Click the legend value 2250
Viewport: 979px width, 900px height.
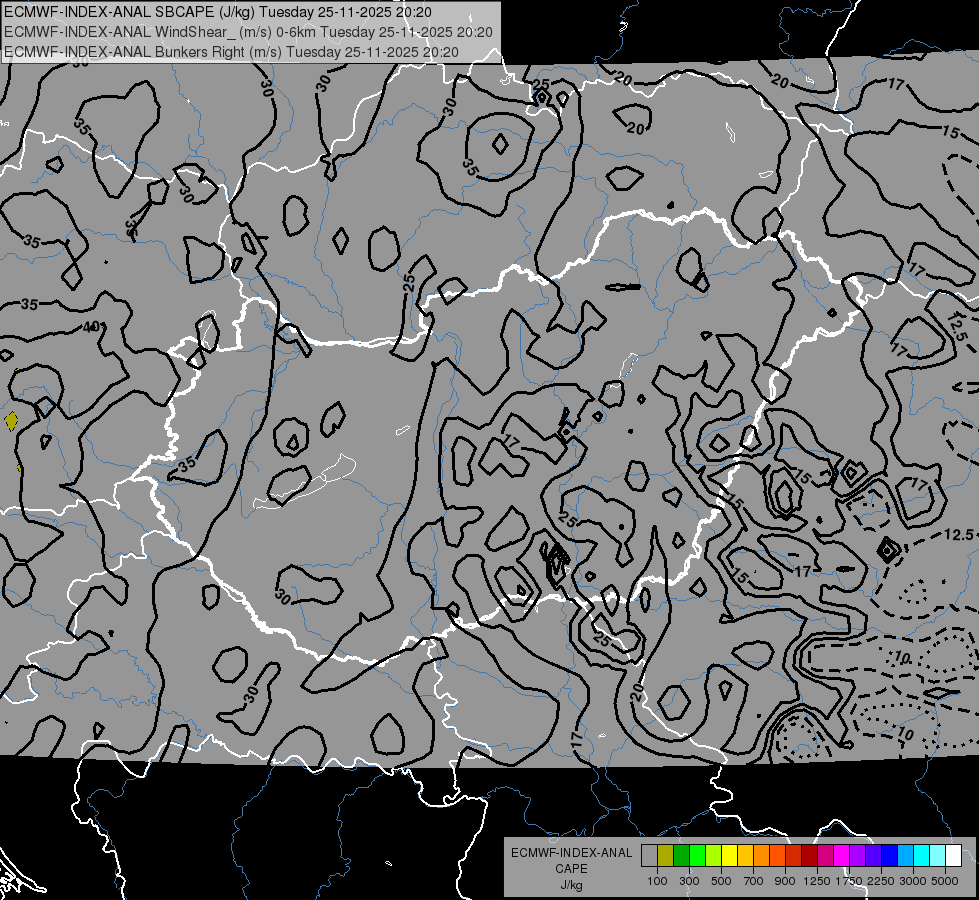[881, 881]
